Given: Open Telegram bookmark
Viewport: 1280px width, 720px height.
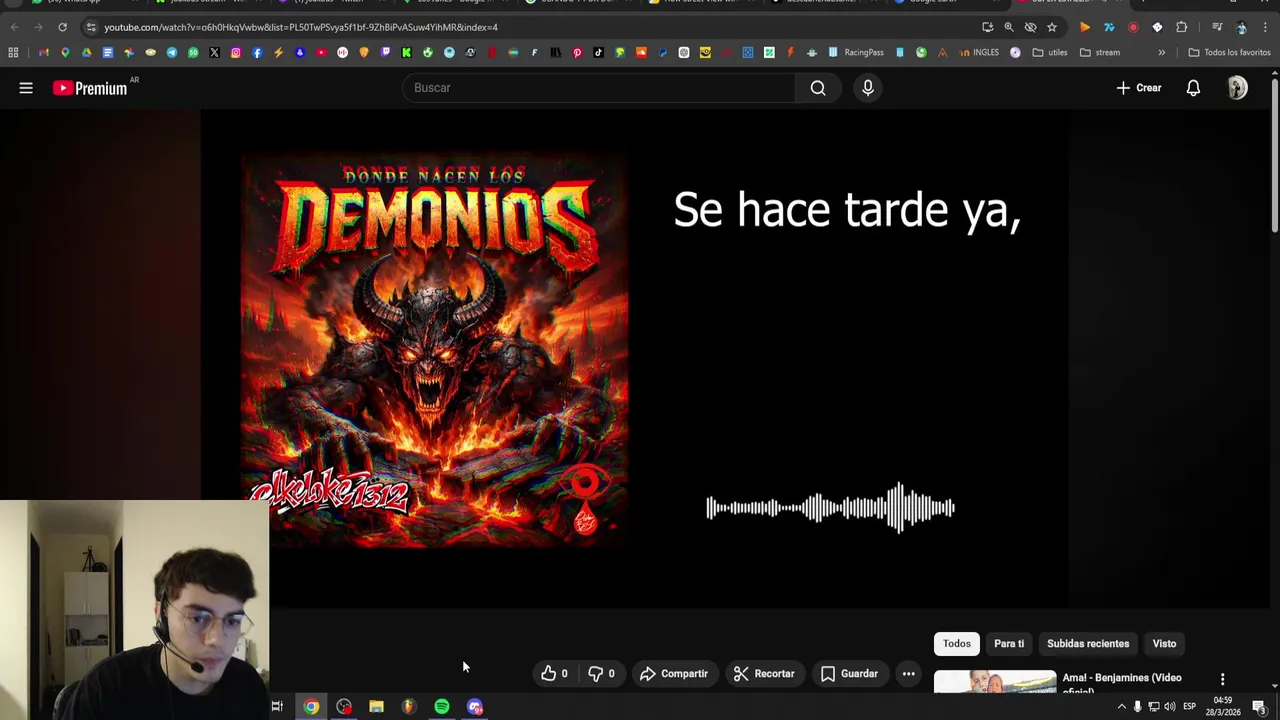Looking at the screenshot, I should [x=172, y=52].
